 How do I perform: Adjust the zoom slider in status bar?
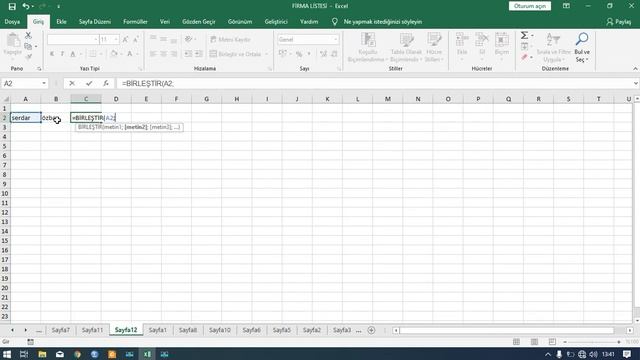tap(592, 342)
